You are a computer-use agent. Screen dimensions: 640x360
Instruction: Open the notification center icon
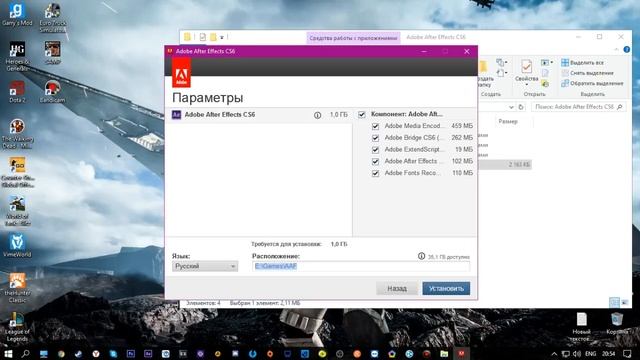coord(627,353)
